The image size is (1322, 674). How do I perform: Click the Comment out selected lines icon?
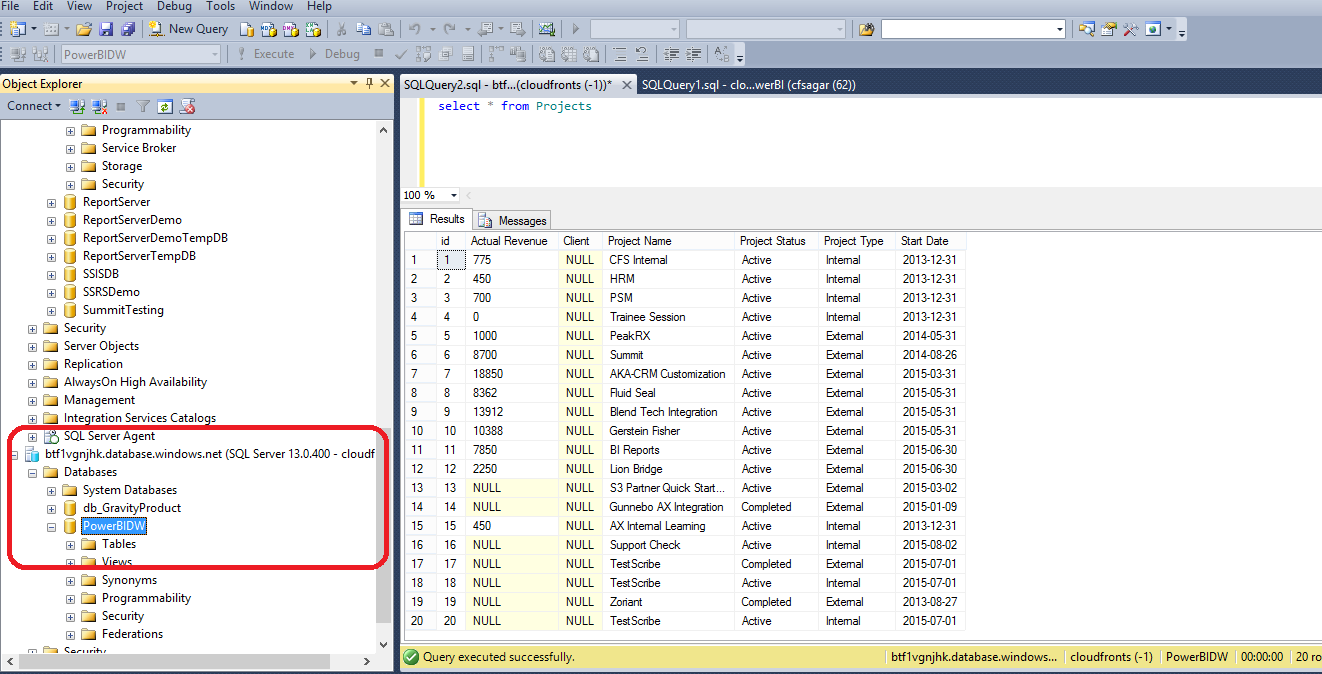pyautogui.click(x=620, y=54)
